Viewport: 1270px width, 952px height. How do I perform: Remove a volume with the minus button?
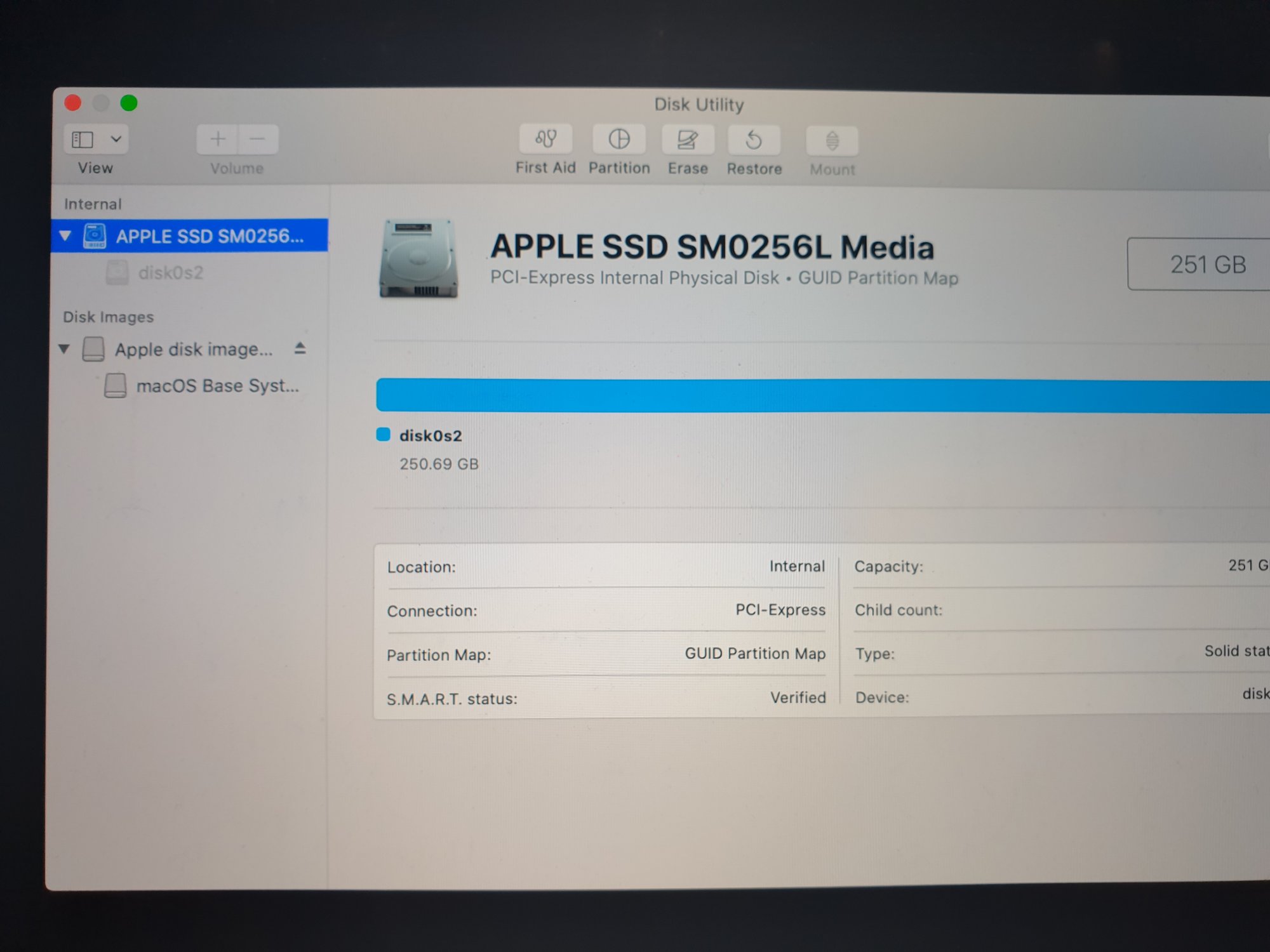(x=257, y=139)
